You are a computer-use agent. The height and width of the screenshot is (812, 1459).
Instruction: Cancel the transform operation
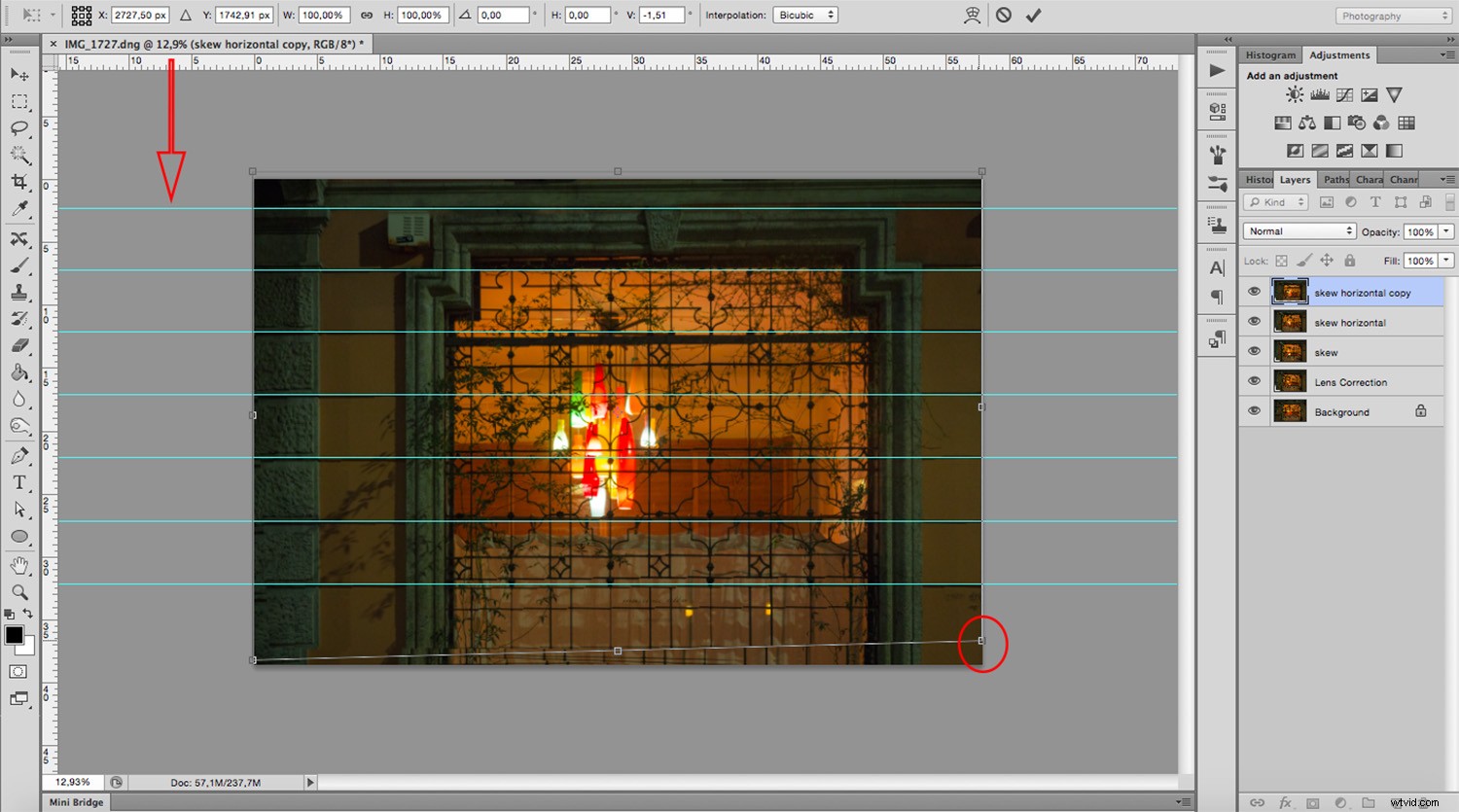(x=1003, y=15)
